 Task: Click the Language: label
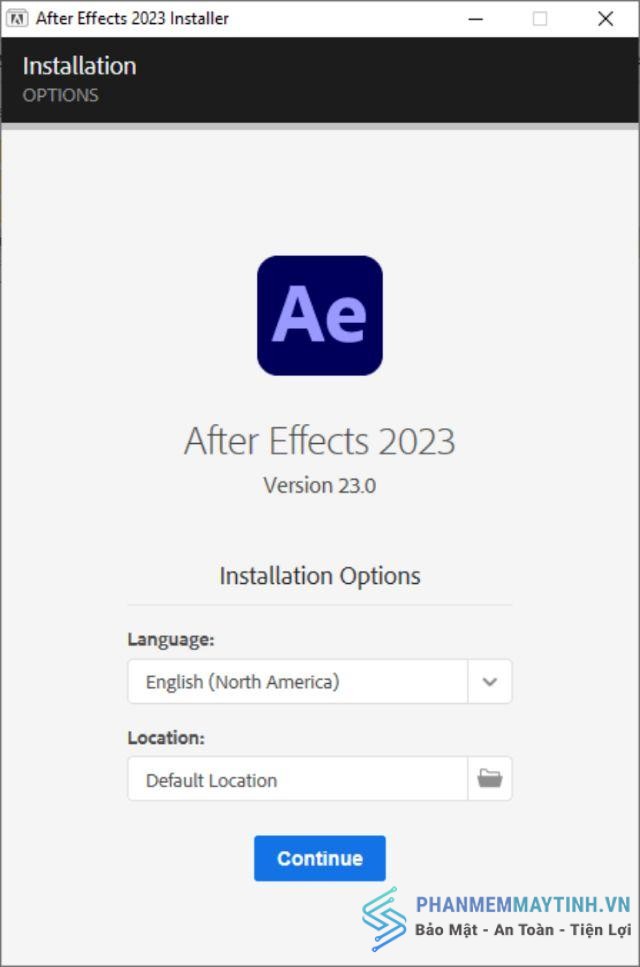pyautogui.click(x=171, y=640)
